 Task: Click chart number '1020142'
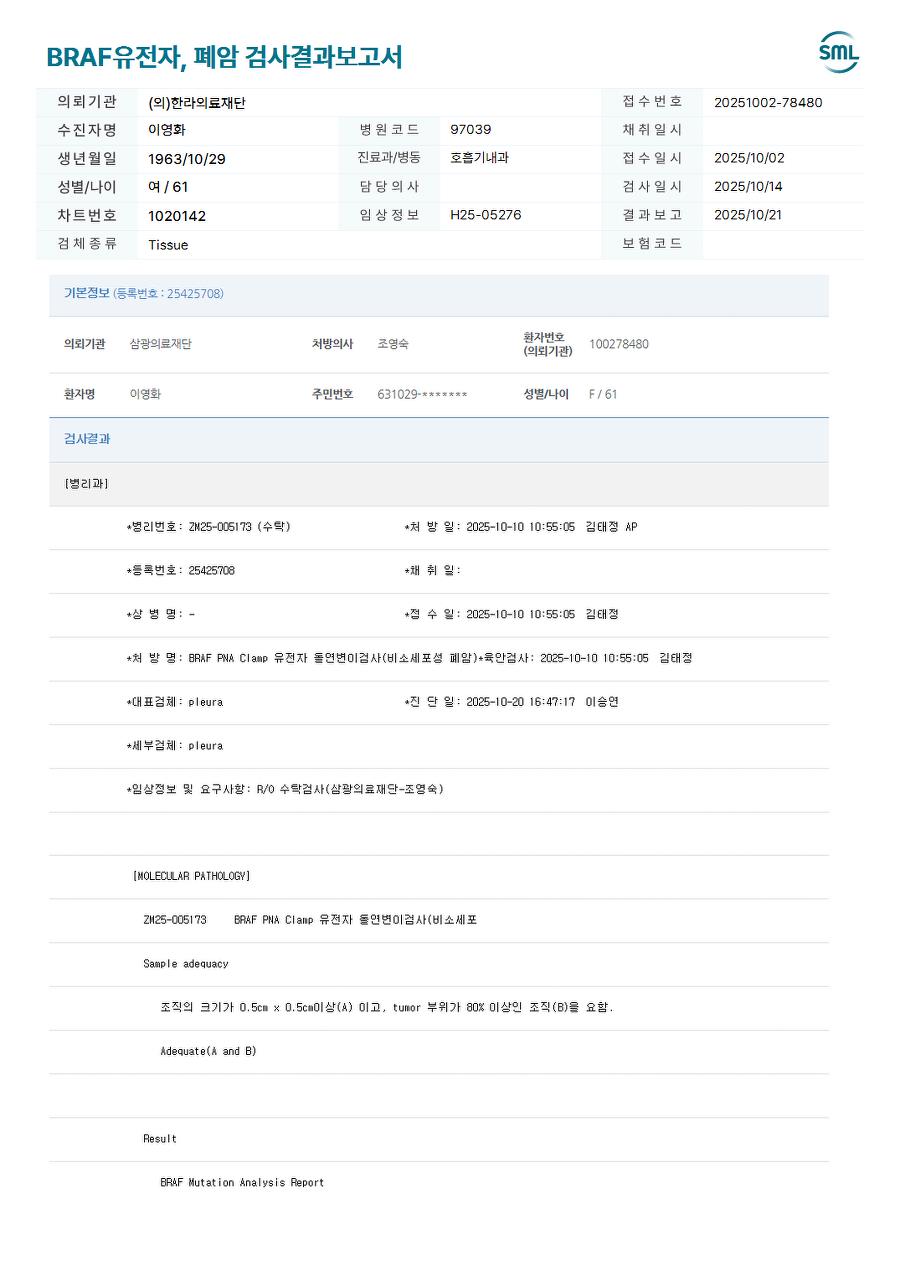tap(177, 216)
